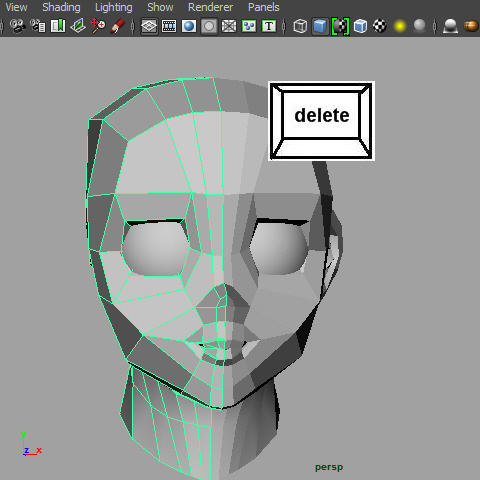Open the Shading menu
The width and height of the screenshot is (480, 480).
point(61,7)
